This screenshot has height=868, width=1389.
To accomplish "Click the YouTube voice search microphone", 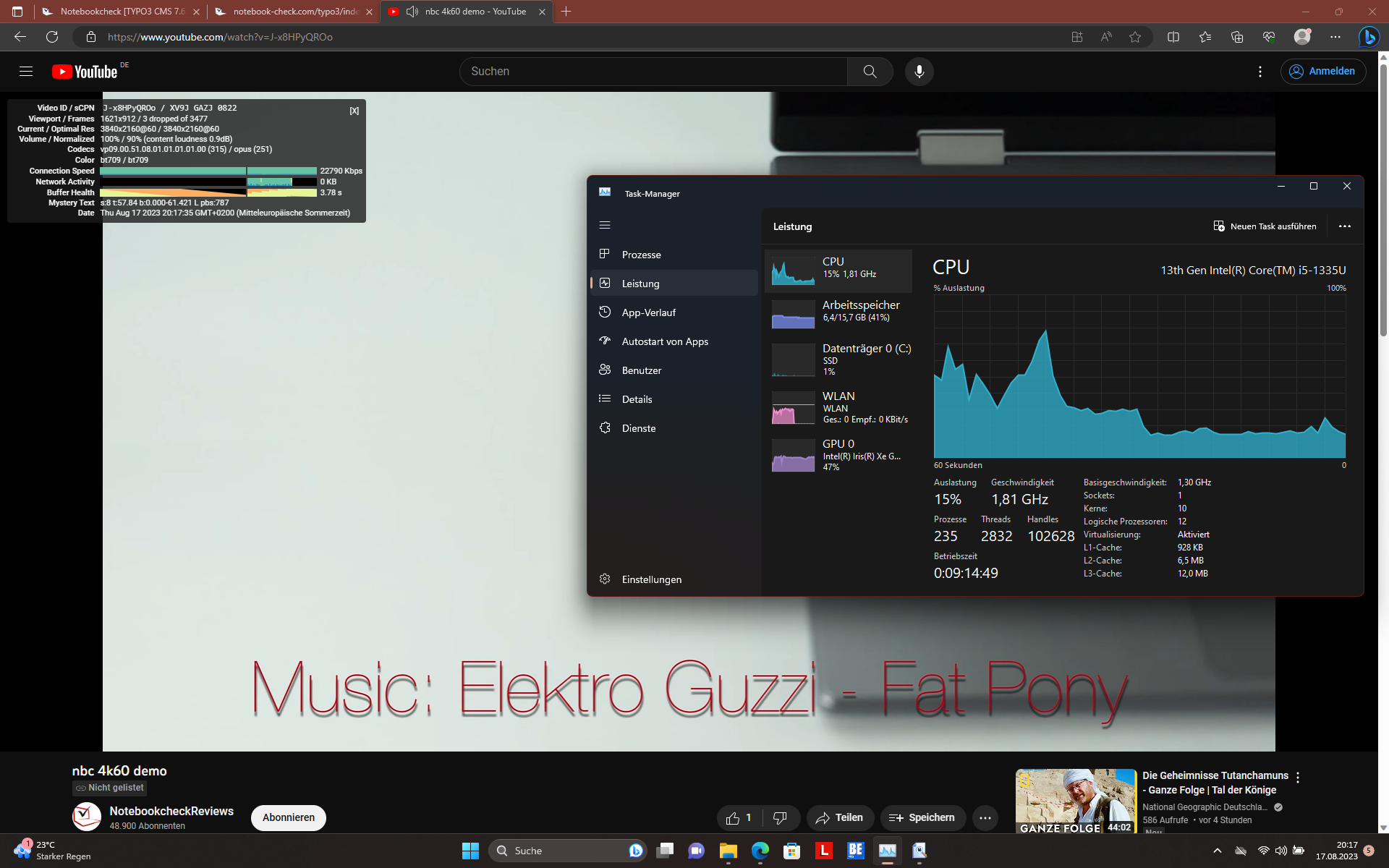I will pyautogui.click(x=919, y=72).
